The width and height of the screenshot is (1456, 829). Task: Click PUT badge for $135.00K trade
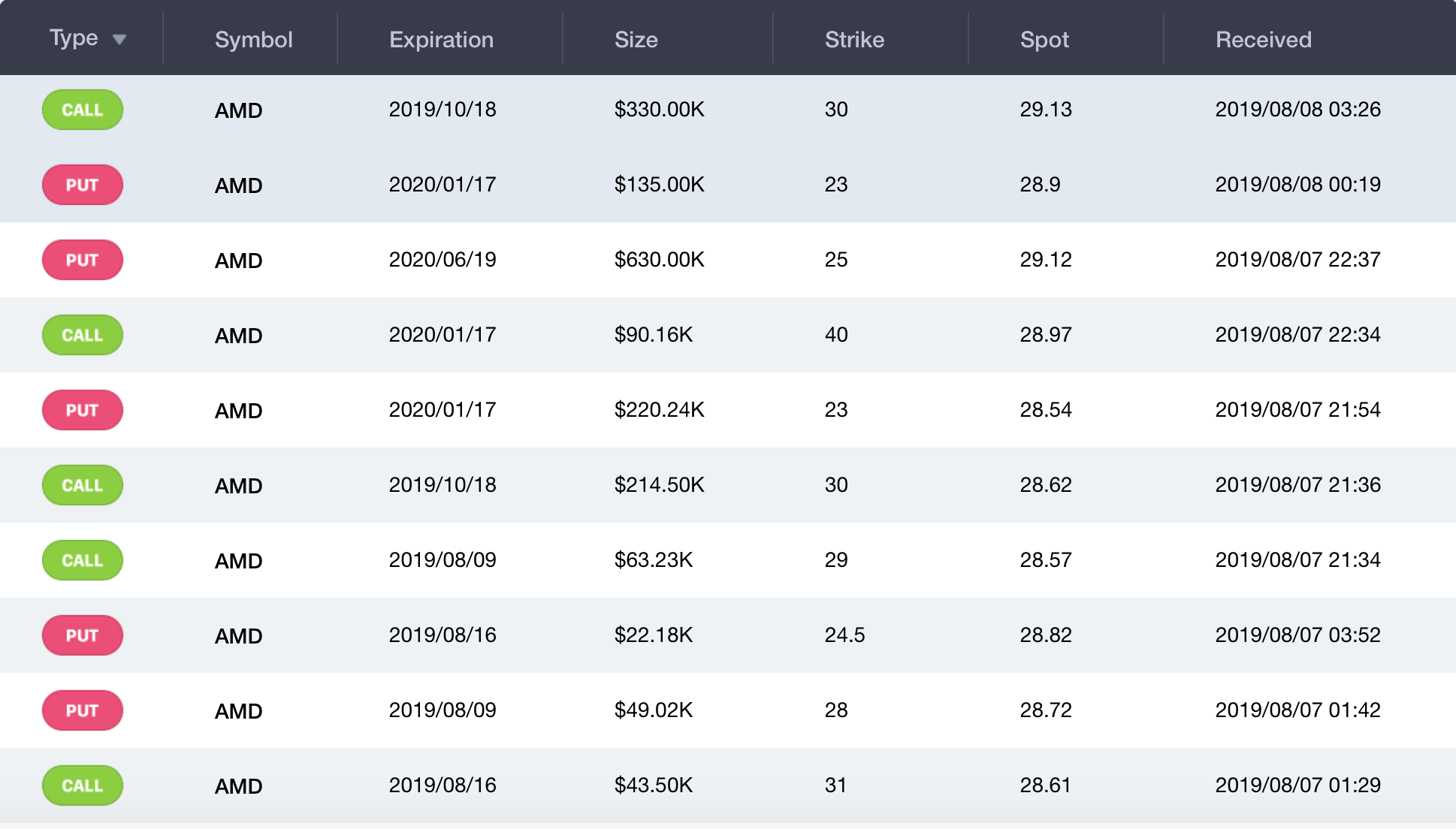point(83,185)
